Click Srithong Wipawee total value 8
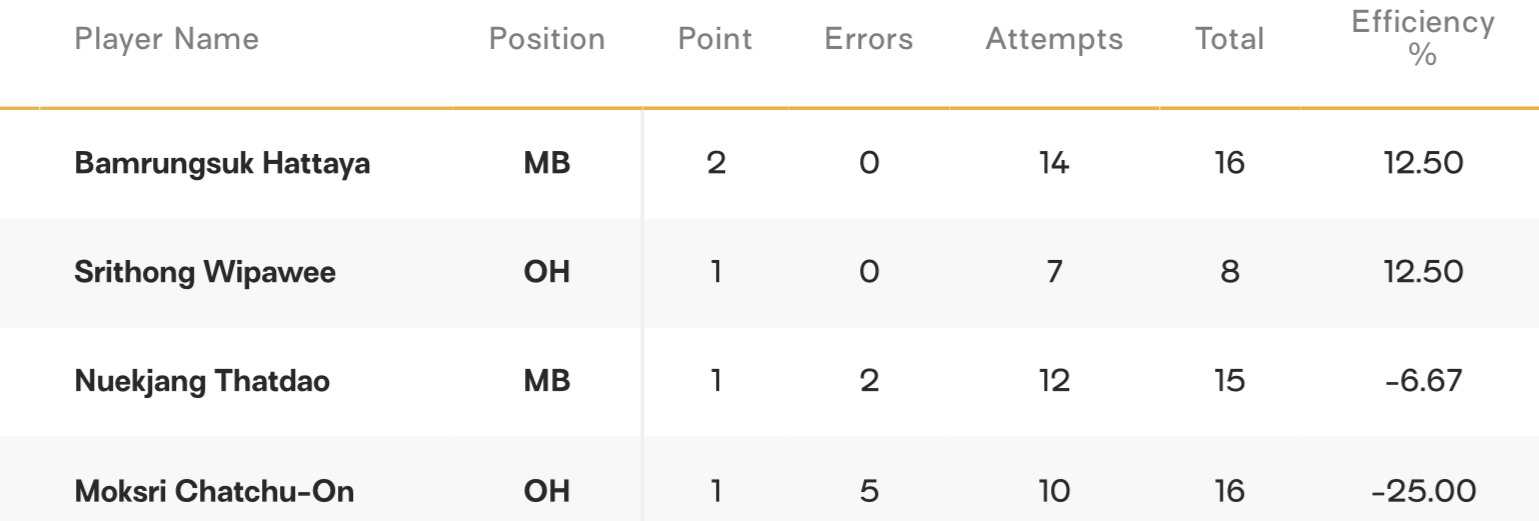Image resolution: width=1539 pixels, height=521 pixels. pyautogui.click(x=1229, y=274)
